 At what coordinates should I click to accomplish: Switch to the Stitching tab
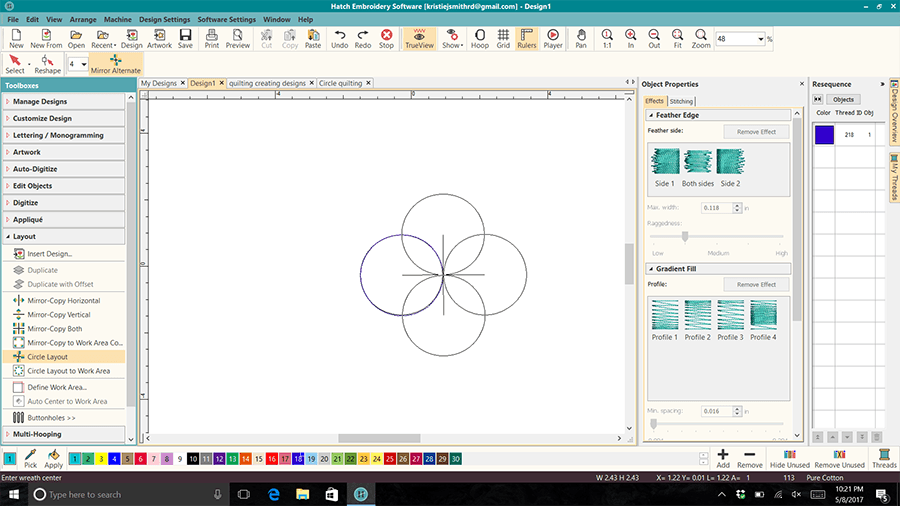(682, 101)
